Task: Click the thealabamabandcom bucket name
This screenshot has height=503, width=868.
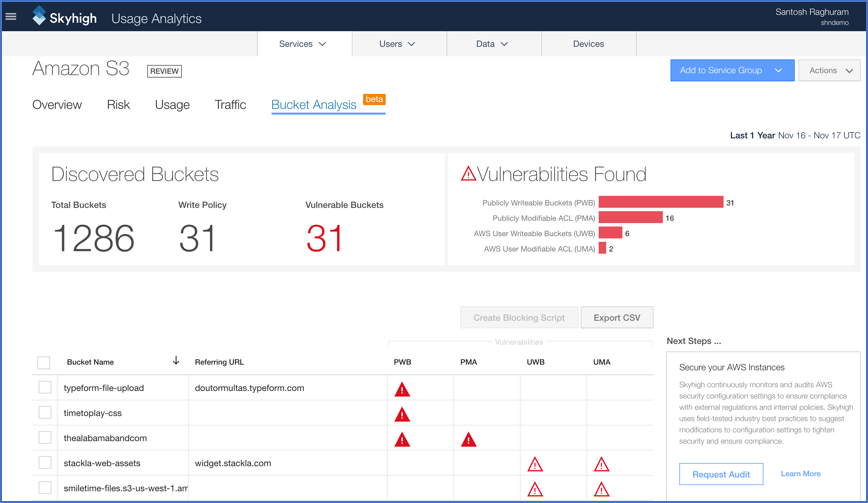Action: click(x=105, y=438)
